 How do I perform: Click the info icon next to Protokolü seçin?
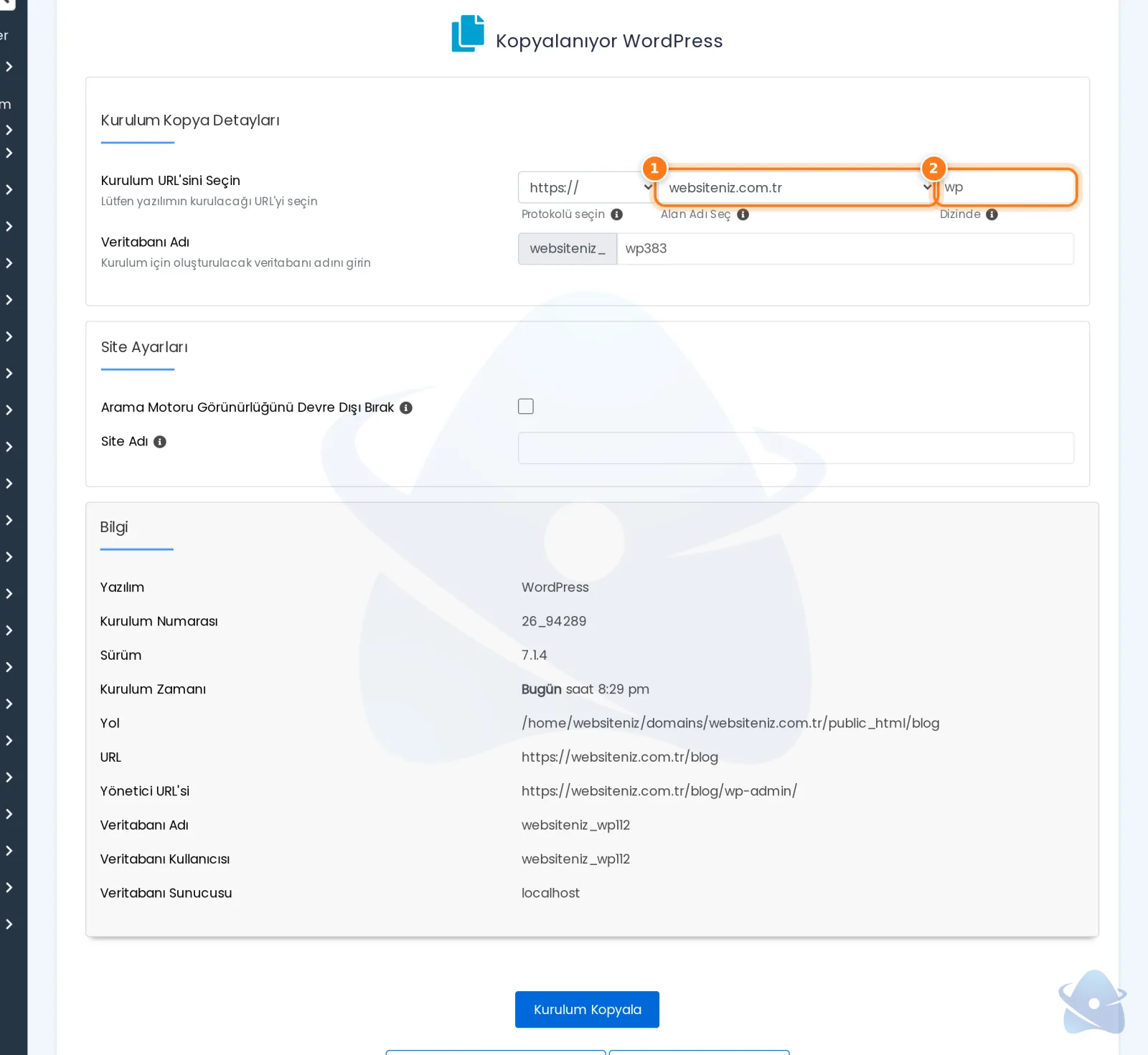pyautogui.click(x=616, y=214)
